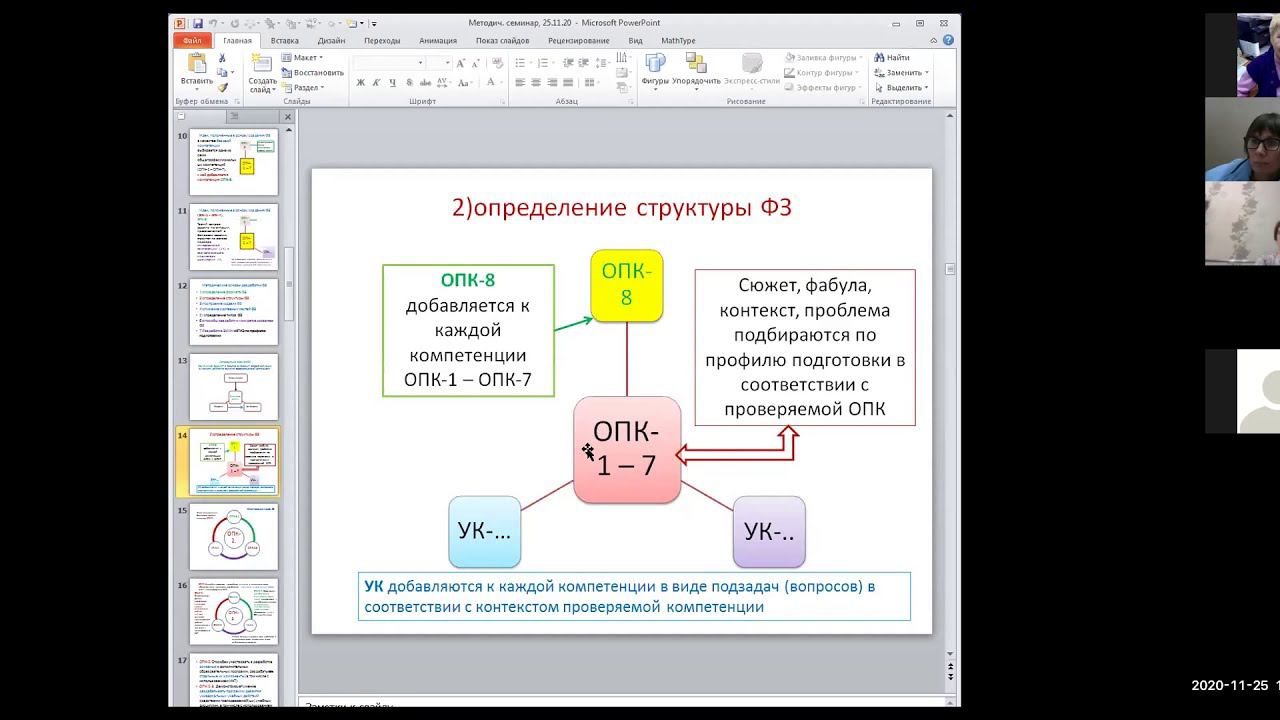Open the Фигуры shapes gallery
1280x720 pixels.
[655, 70]
